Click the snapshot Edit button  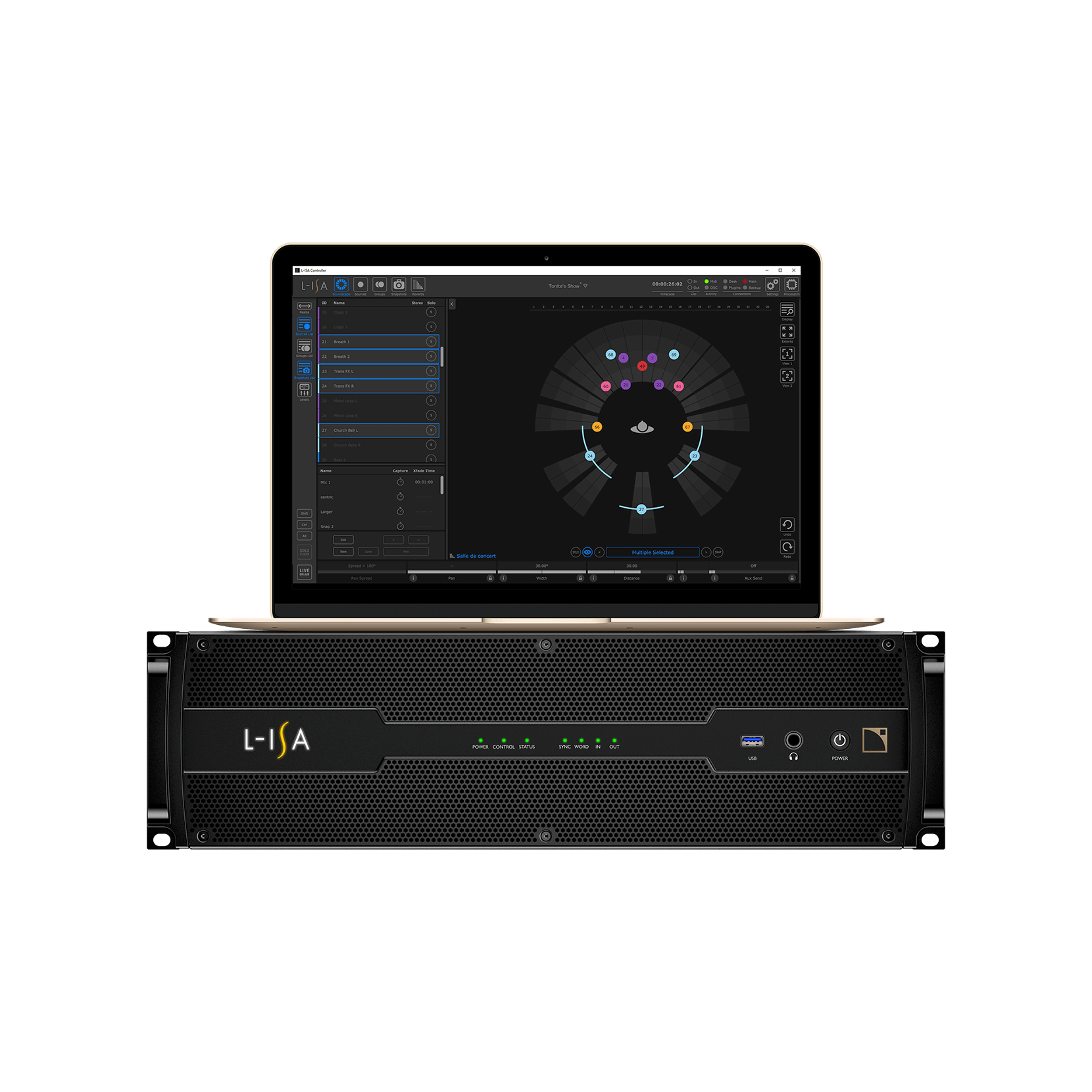(x=343, y=539)
